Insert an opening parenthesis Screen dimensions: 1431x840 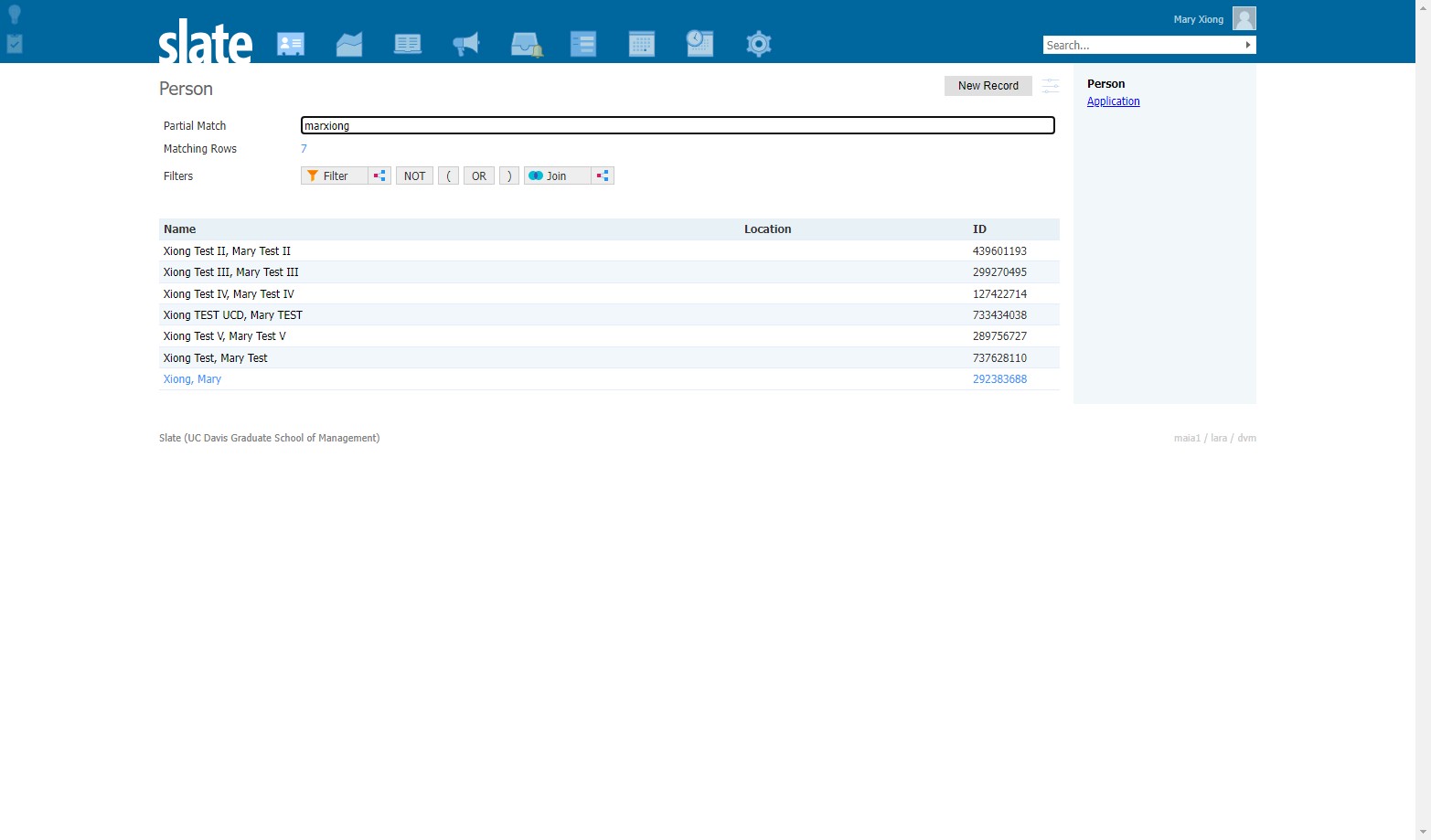coord(448,175)
